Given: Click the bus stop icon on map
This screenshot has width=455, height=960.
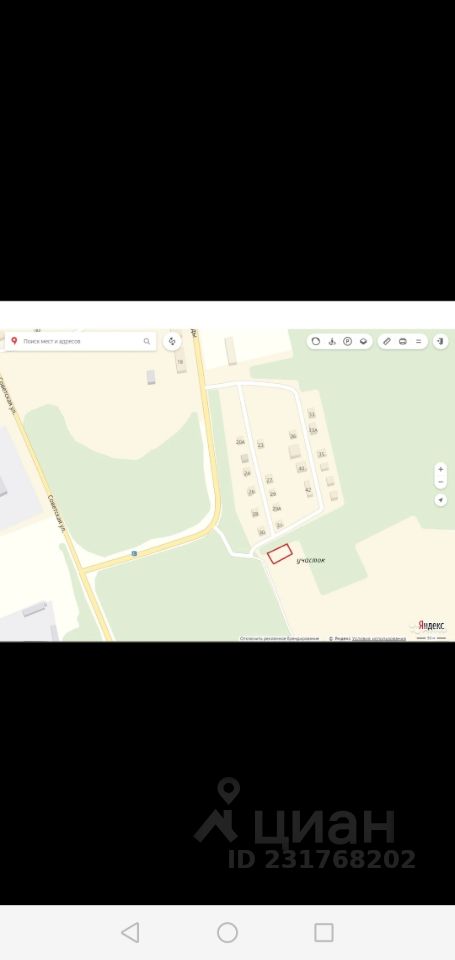Looking at the screenshot, I should pos(134,553).
